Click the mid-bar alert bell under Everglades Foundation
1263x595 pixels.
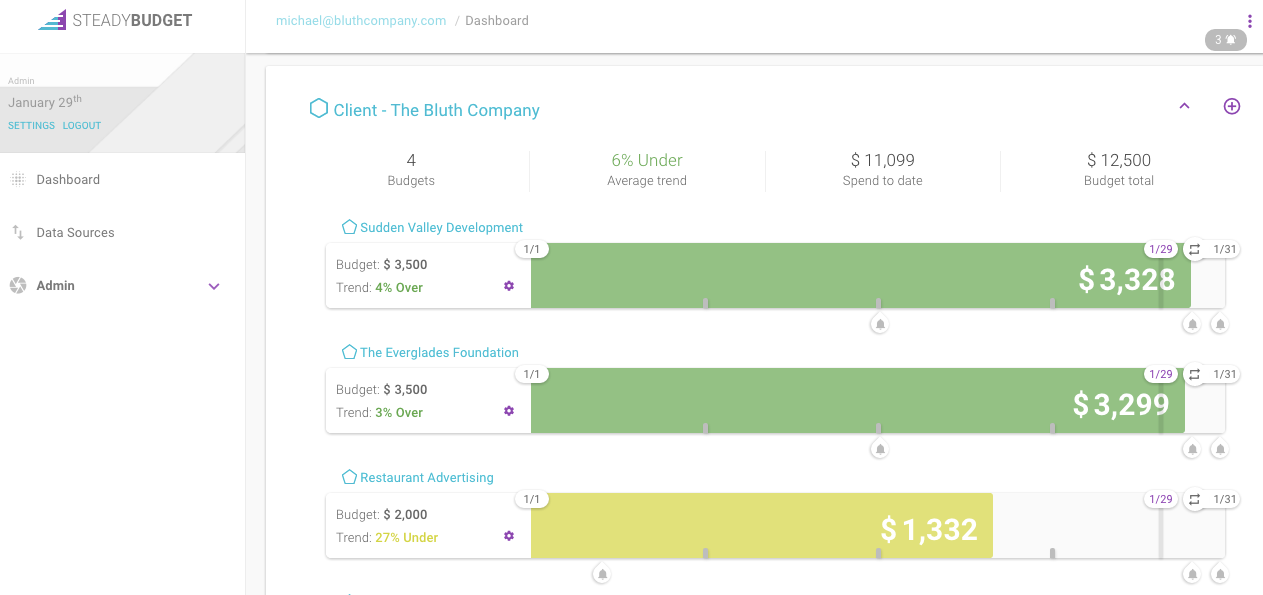point(880,449)
